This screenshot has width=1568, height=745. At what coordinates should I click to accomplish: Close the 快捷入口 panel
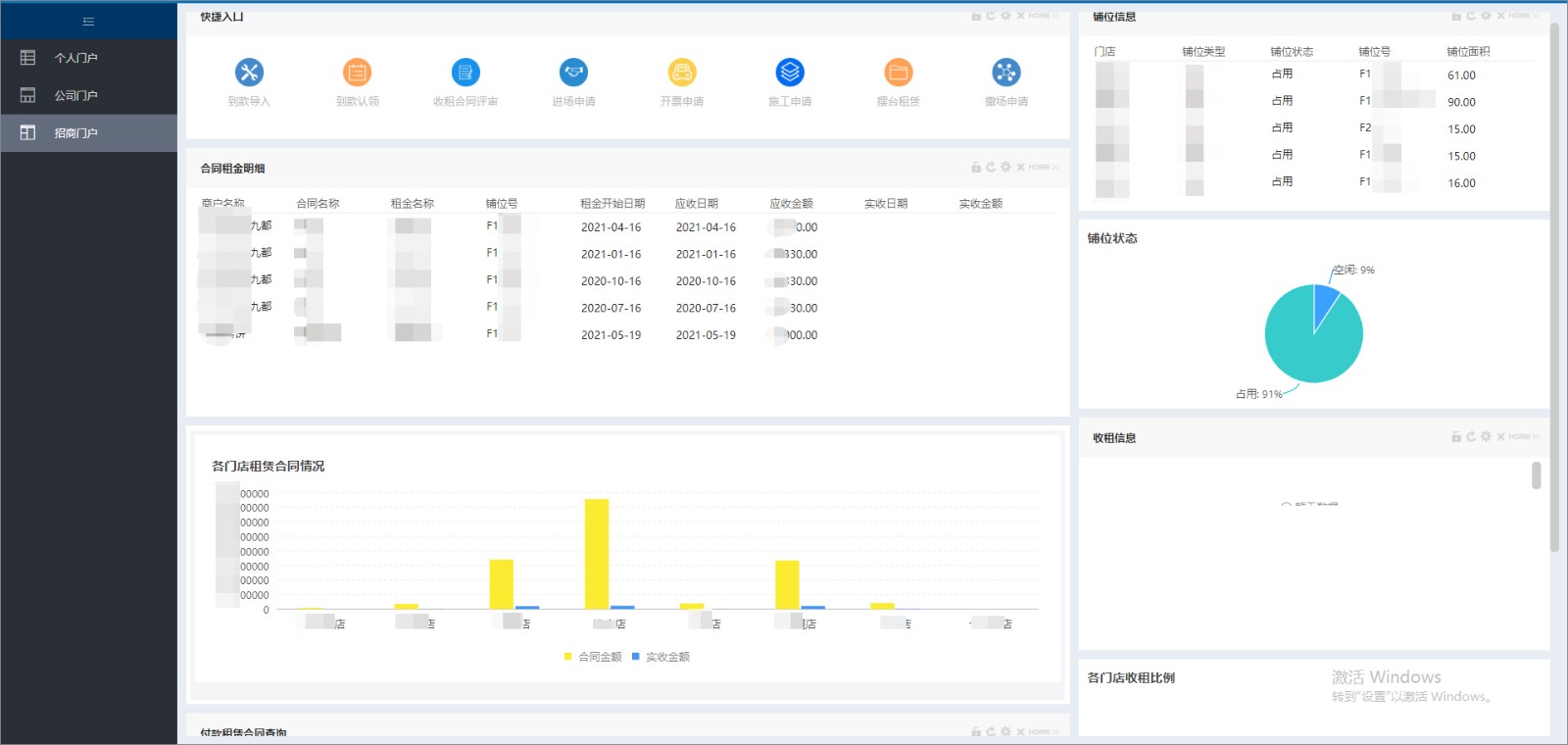(1020, 17)
